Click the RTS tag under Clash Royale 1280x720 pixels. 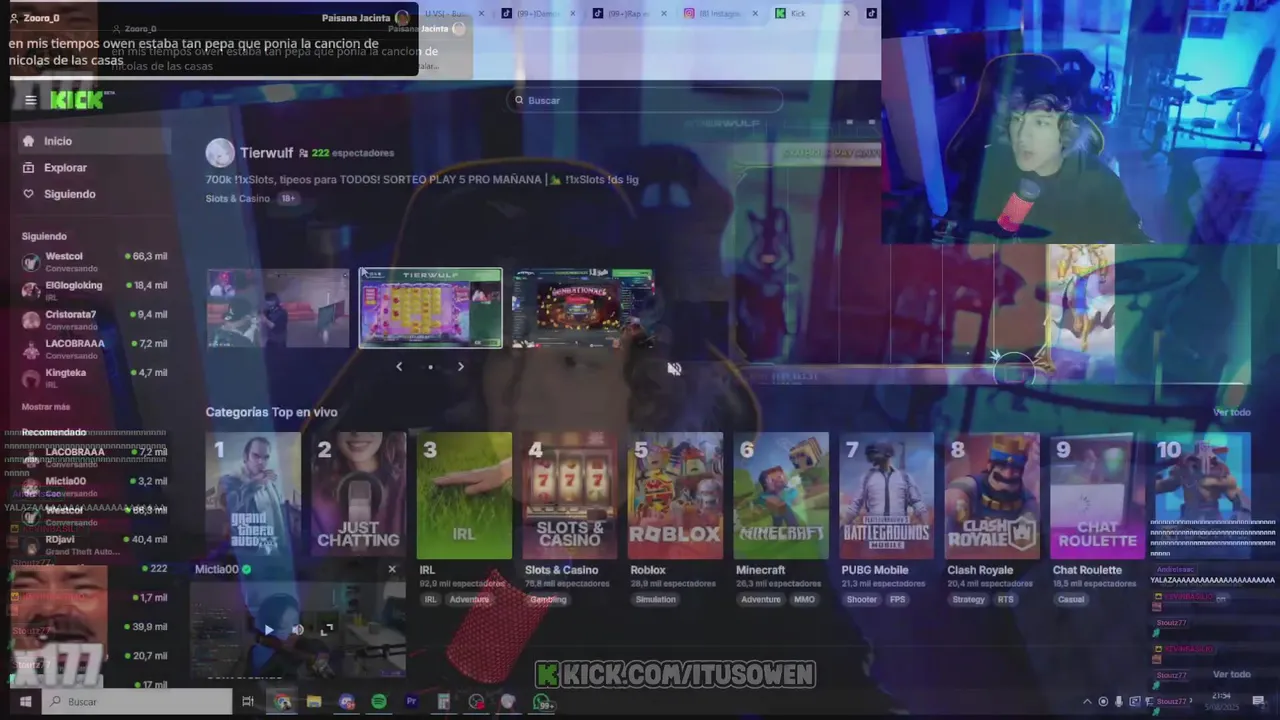pos(1005,599)
